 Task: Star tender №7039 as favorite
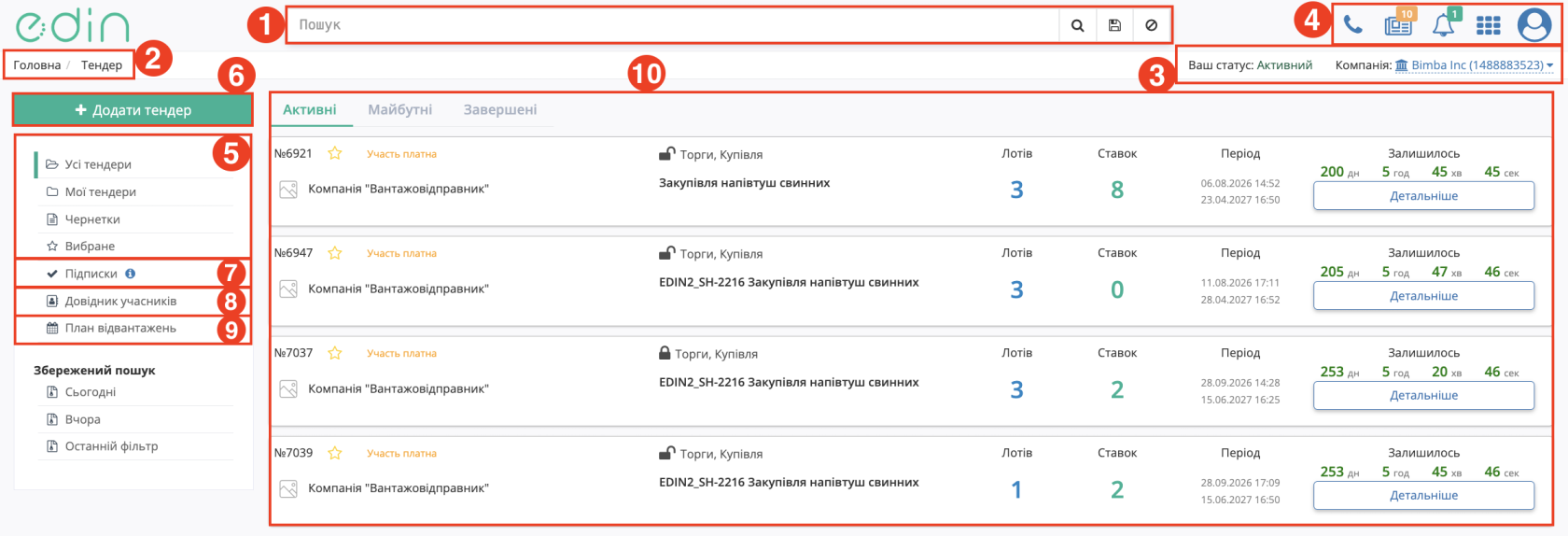click(335, 453)
